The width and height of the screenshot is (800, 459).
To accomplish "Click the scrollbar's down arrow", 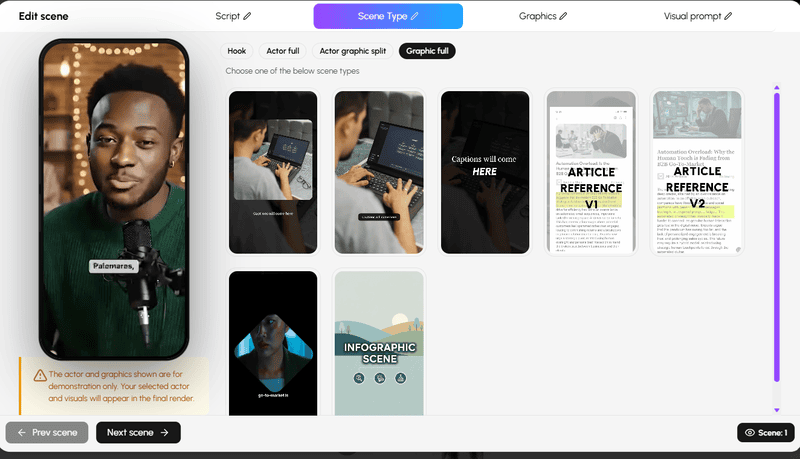I will (x=776, y=409).
